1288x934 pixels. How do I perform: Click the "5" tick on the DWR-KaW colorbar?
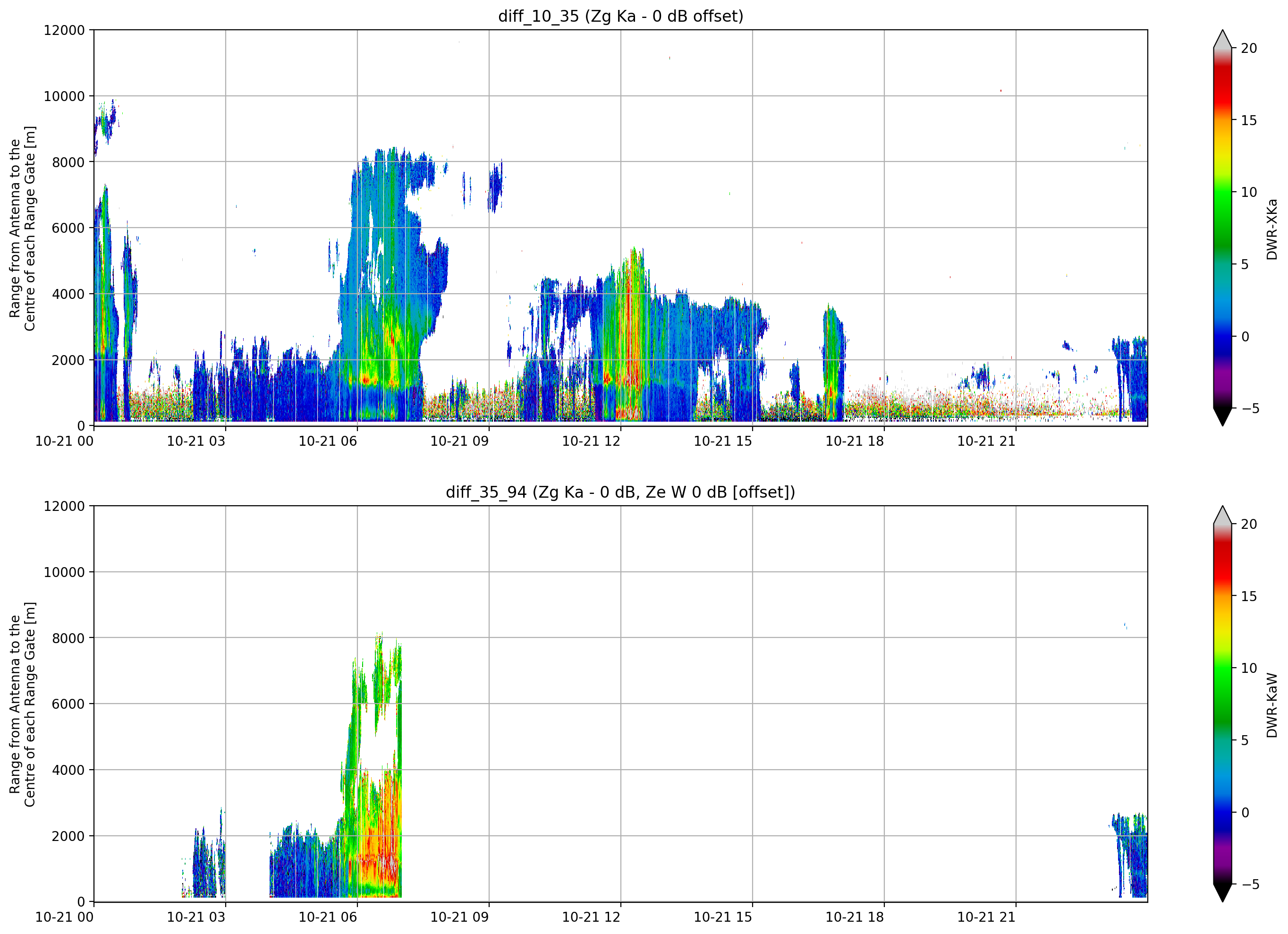1246,741
